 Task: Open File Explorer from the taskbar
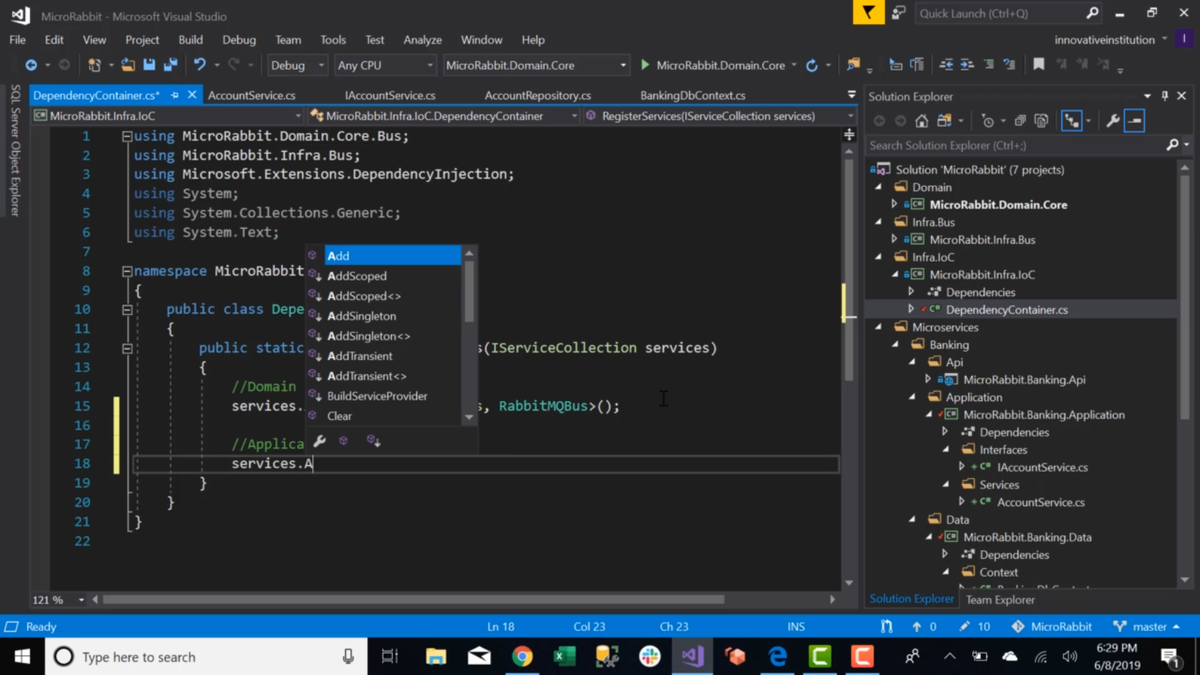(436, 657)
